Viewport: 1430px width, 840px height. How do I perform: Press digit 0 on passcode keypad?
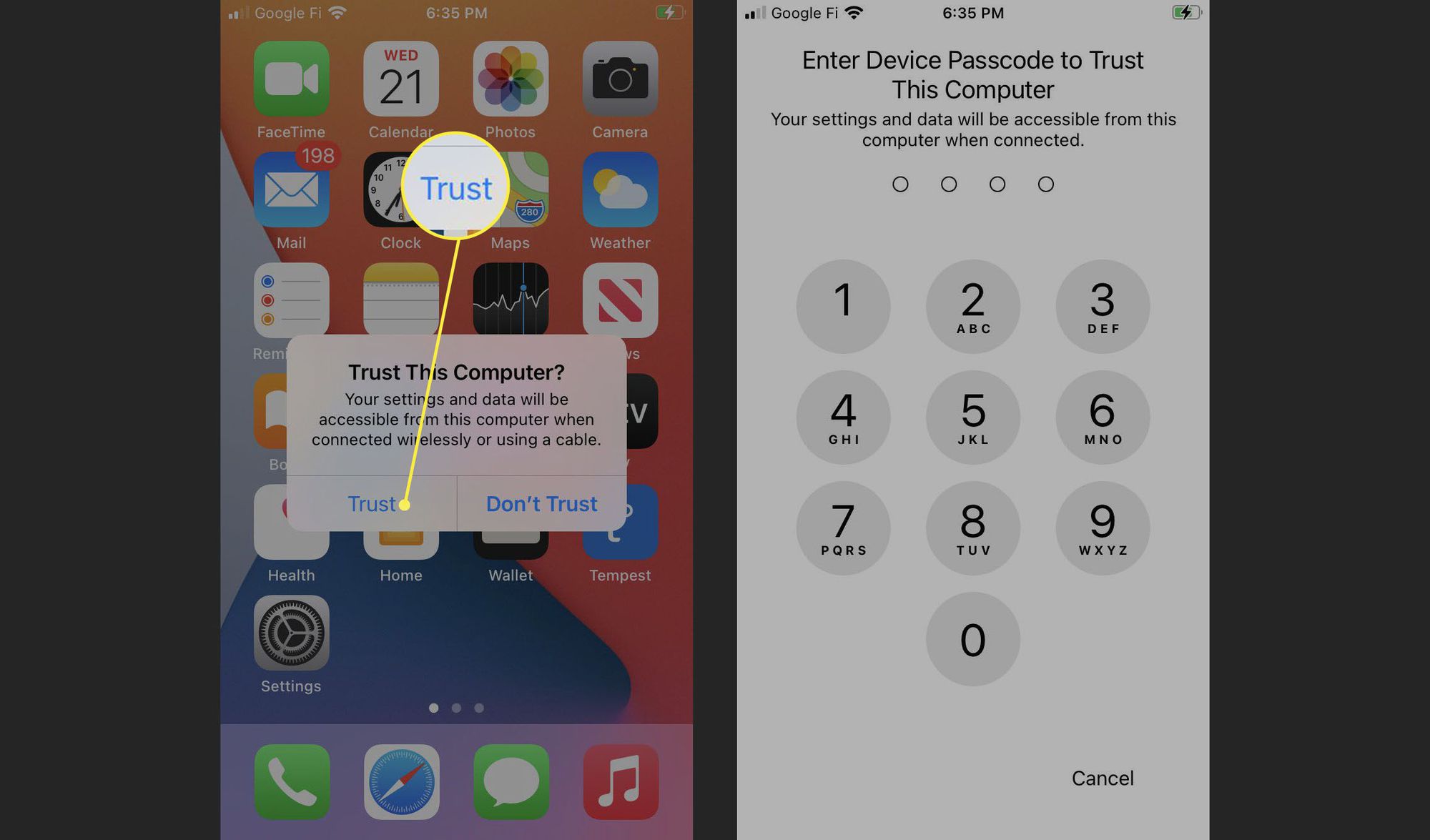(970, 639)
